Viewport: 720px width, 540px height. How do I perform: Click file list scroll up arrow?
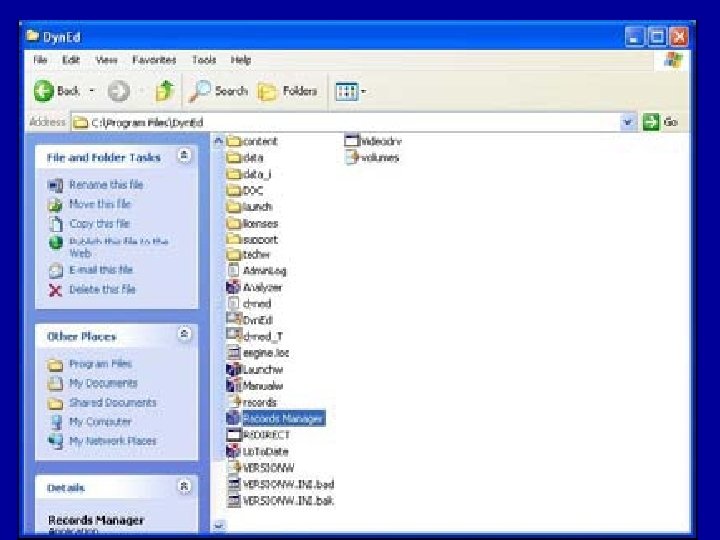219,141
